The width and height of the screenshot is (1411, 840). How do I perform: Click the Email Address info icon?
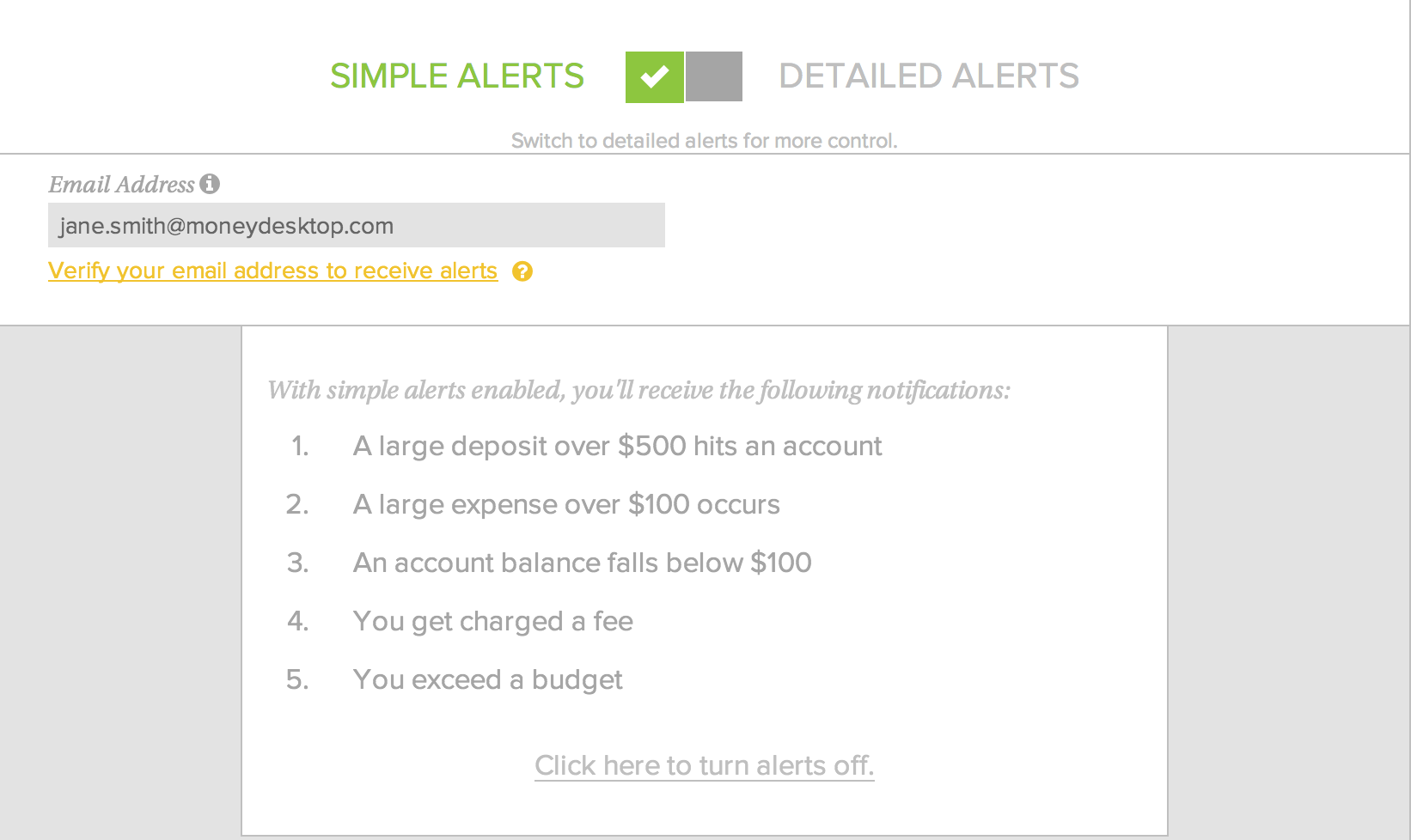pos(210,184)
